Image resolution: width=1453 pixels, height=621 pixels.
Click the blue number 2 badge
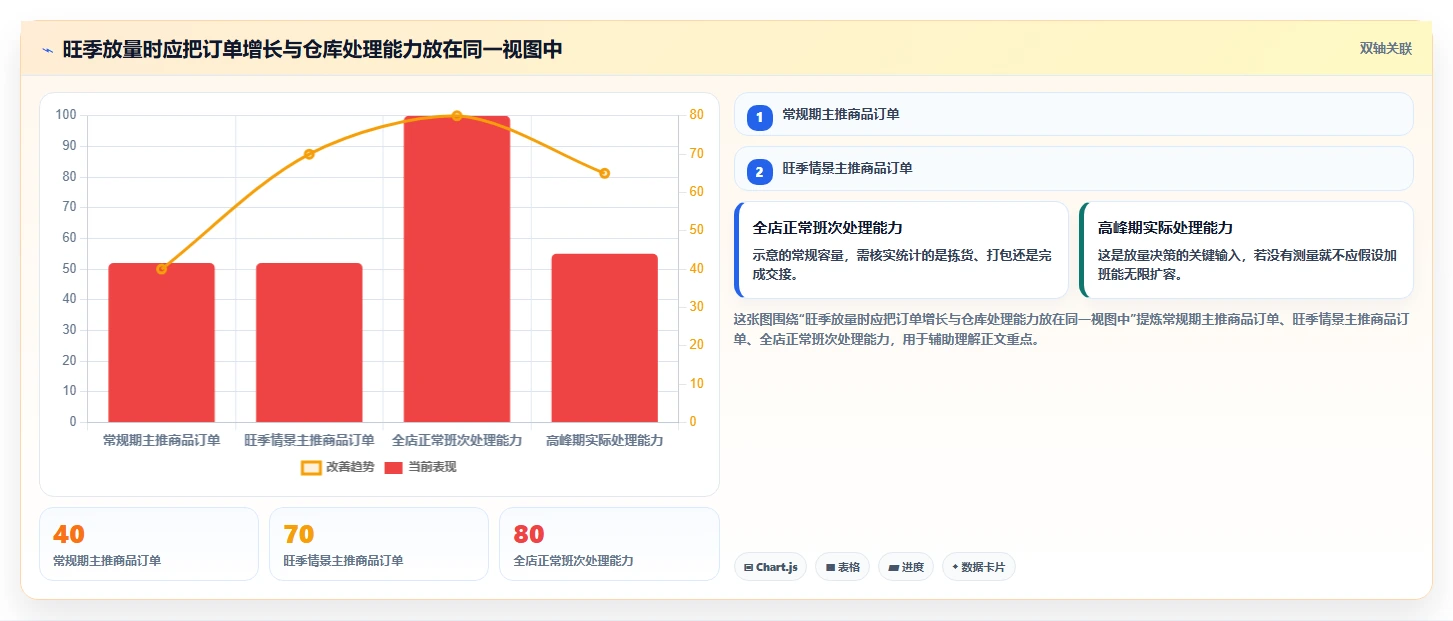point(759,172)
